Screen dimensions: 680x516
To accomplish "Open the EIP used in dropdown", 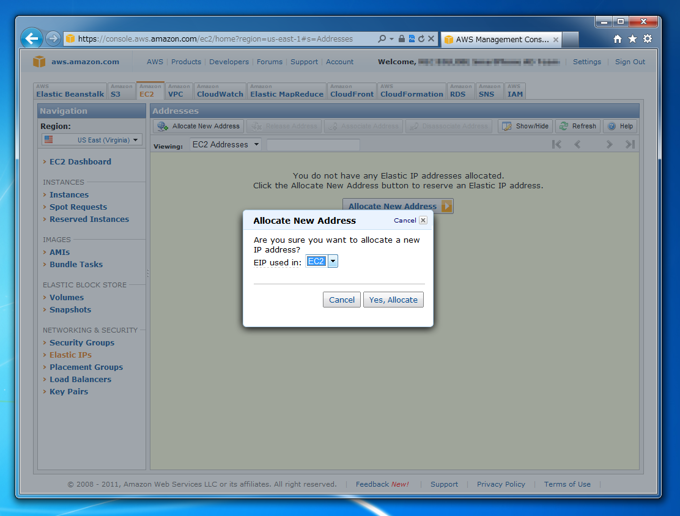I will pyautogui.click(x=321, y=261).
